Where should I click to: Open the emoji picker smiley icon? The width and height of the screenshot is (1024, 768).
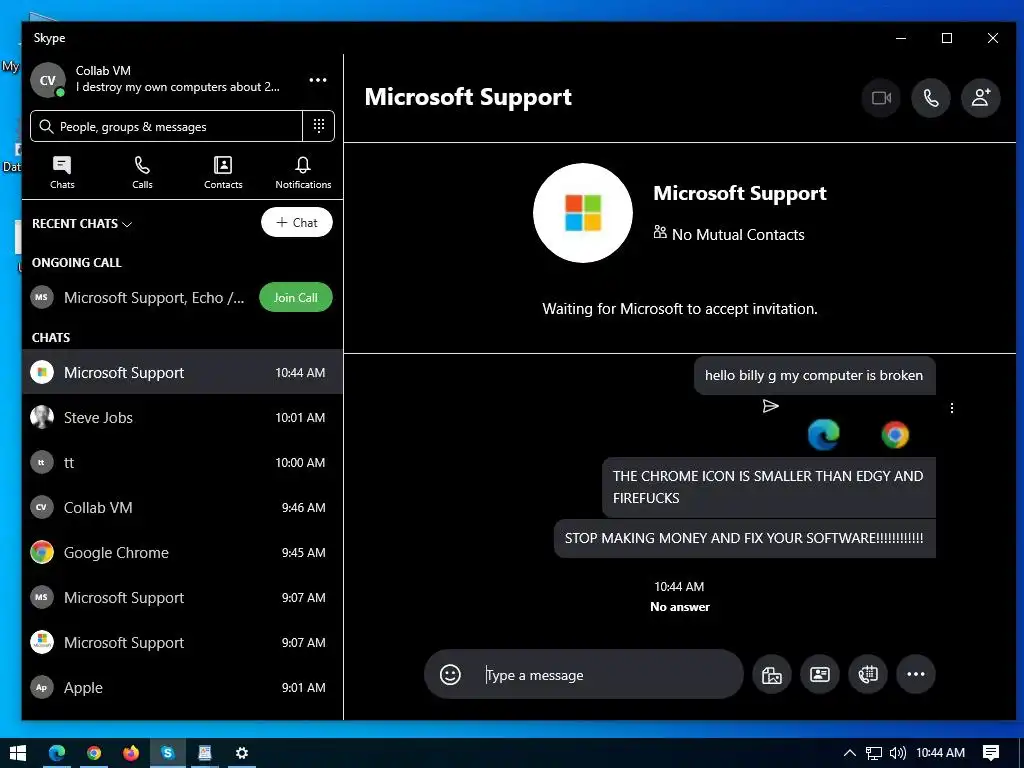450,675
